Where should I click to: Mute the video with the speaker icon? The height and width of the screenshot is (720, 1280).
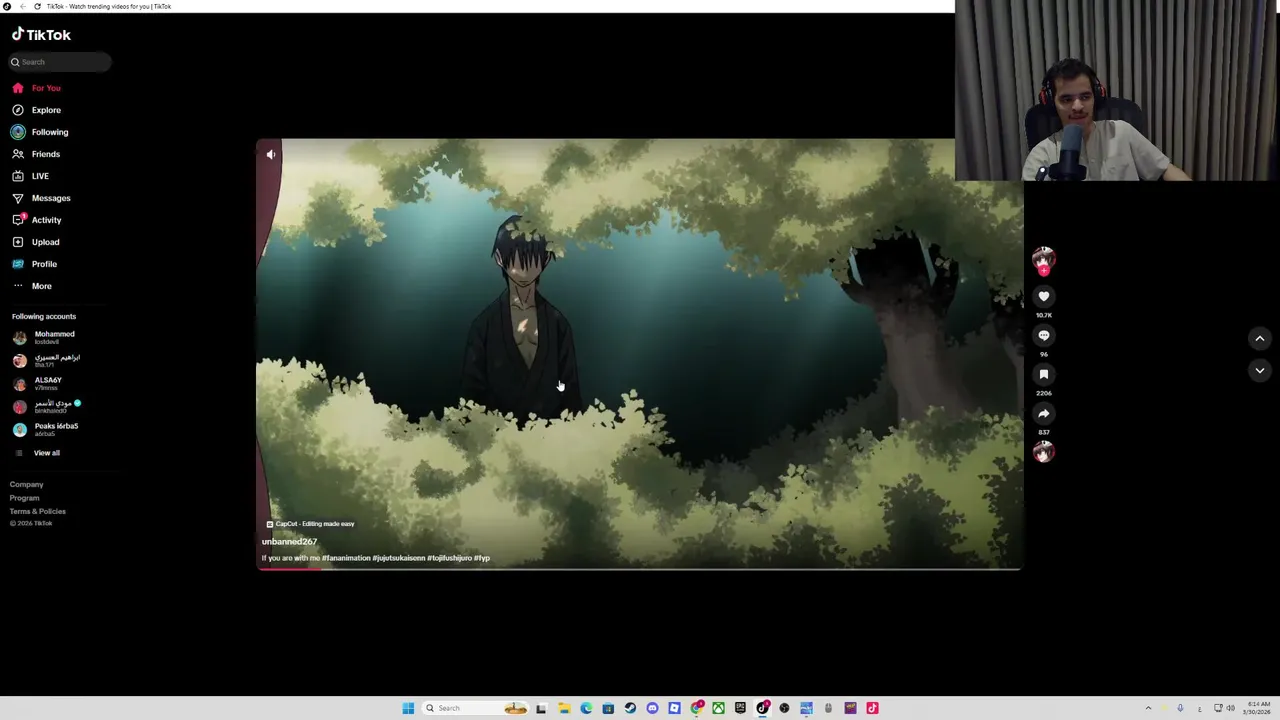pyautogui.click(x=271, y=154)
